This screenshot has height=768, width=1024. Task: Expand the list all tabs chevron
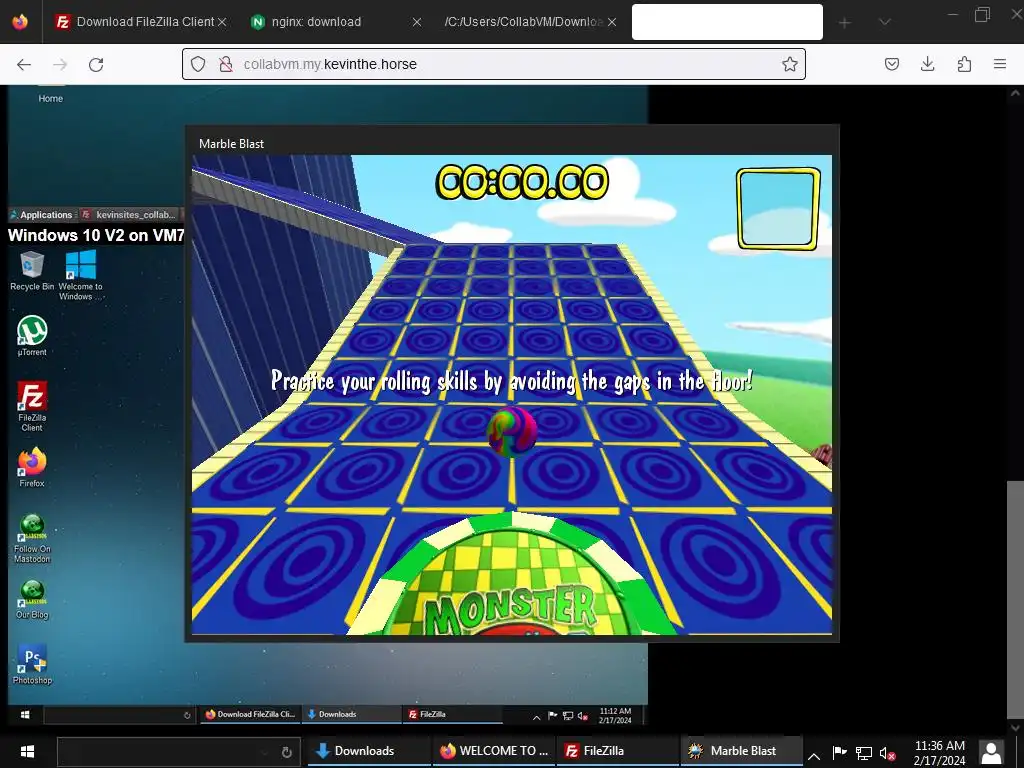pos(885,22)
